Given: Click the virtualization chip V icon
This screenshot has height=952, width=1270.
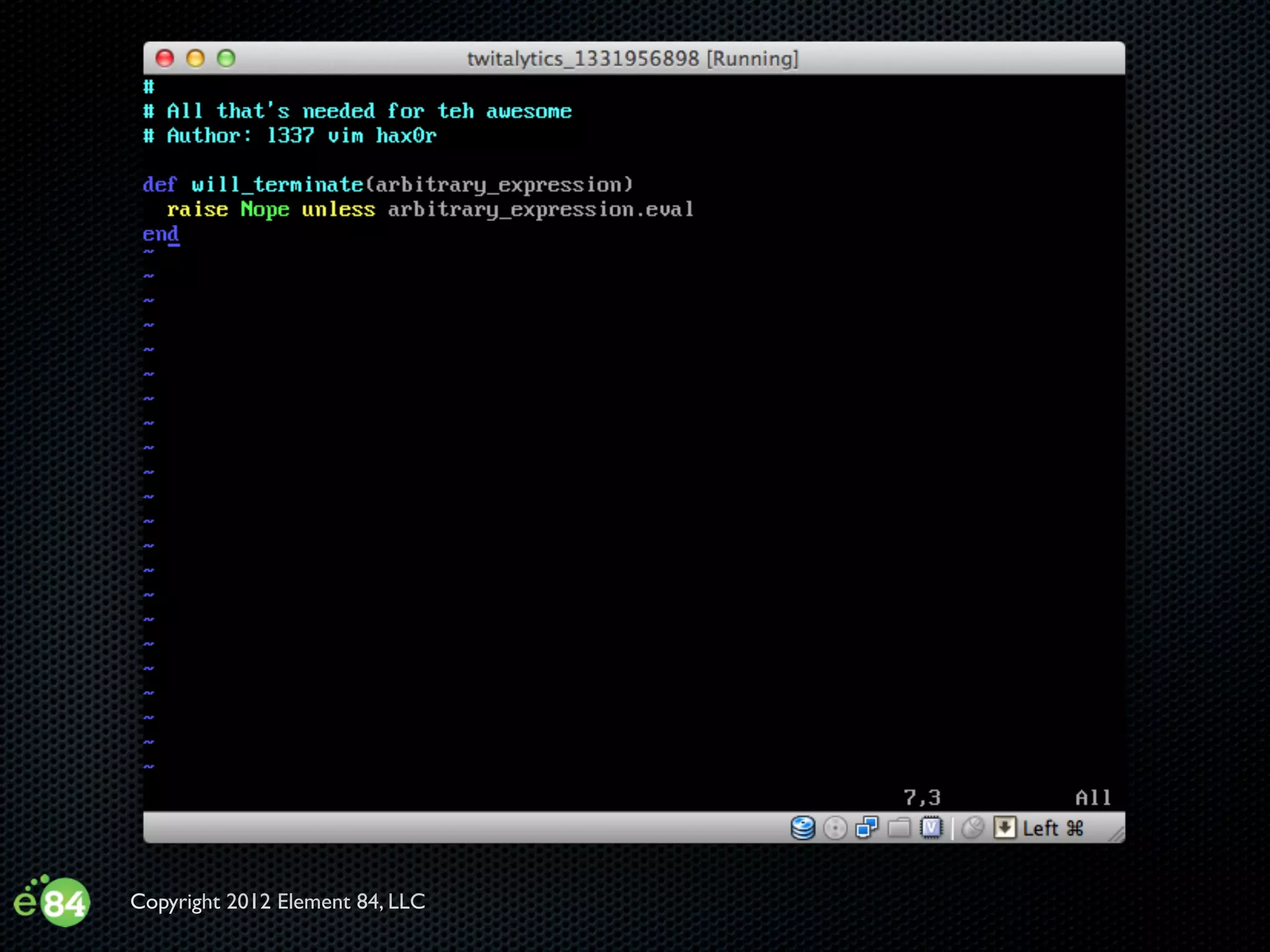Looking at the screenshot, I should click(x=931, y=828).
